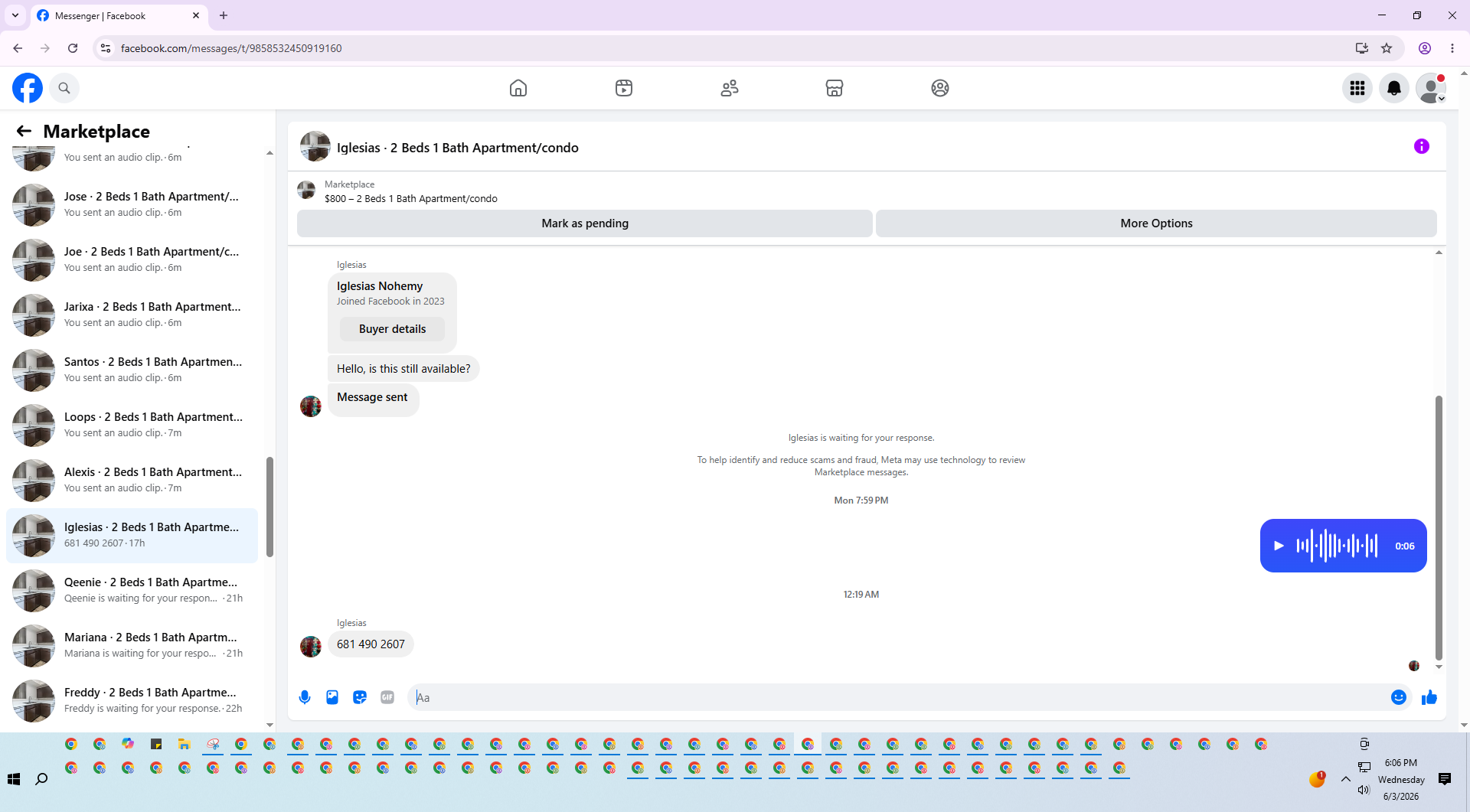Click the conversation list scroll-down arrow
This screenshot has width=1470, height=812.
point(269,725)
